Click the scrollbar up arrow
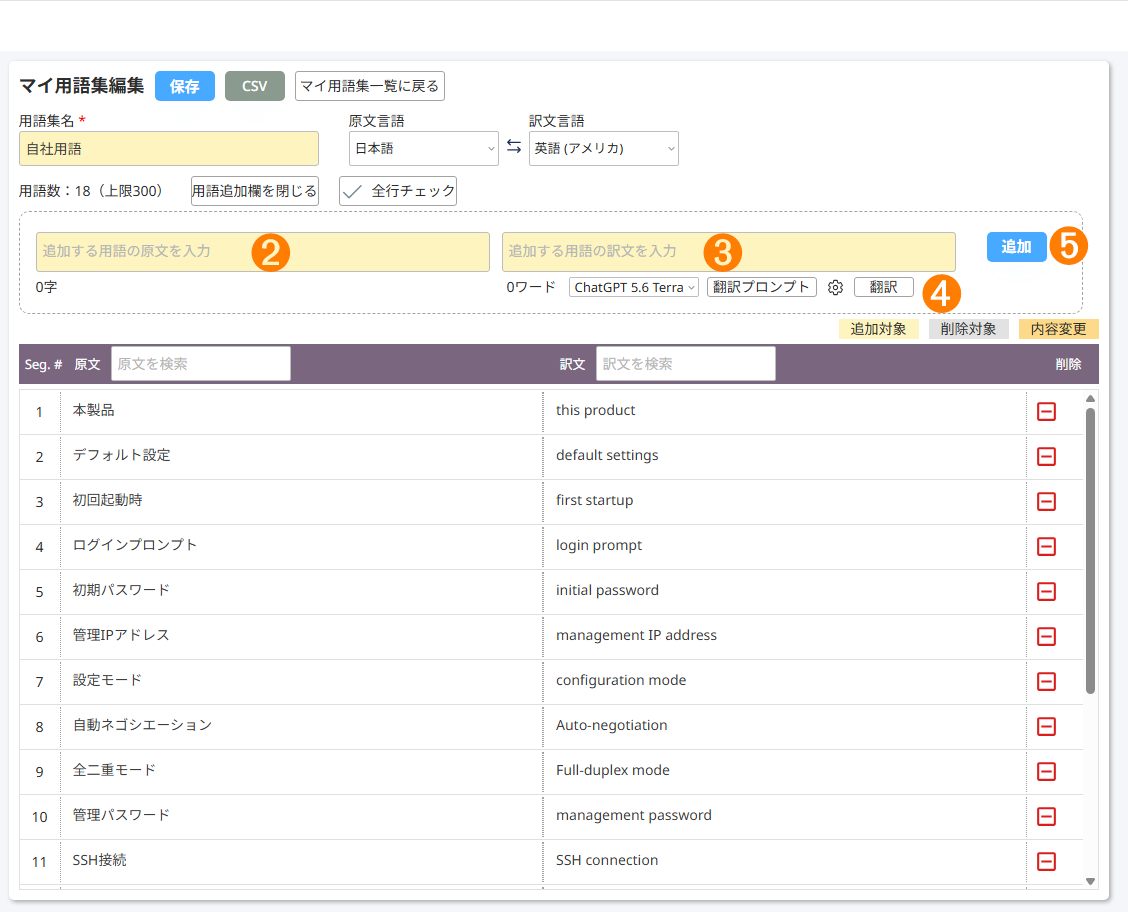The width and height of the screenshot is (1128, 913). click(x=1091, y=399)
